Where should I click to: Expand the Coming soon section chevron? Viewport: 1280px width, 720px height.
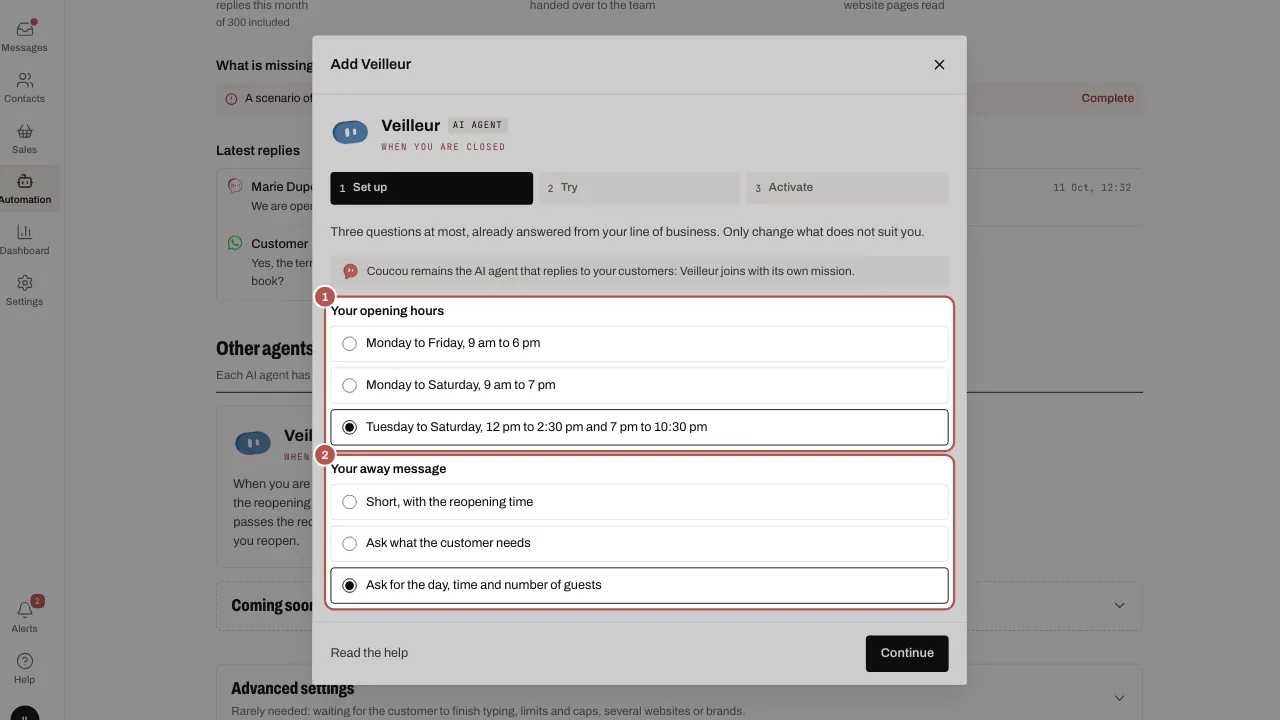coord(1119,605)
